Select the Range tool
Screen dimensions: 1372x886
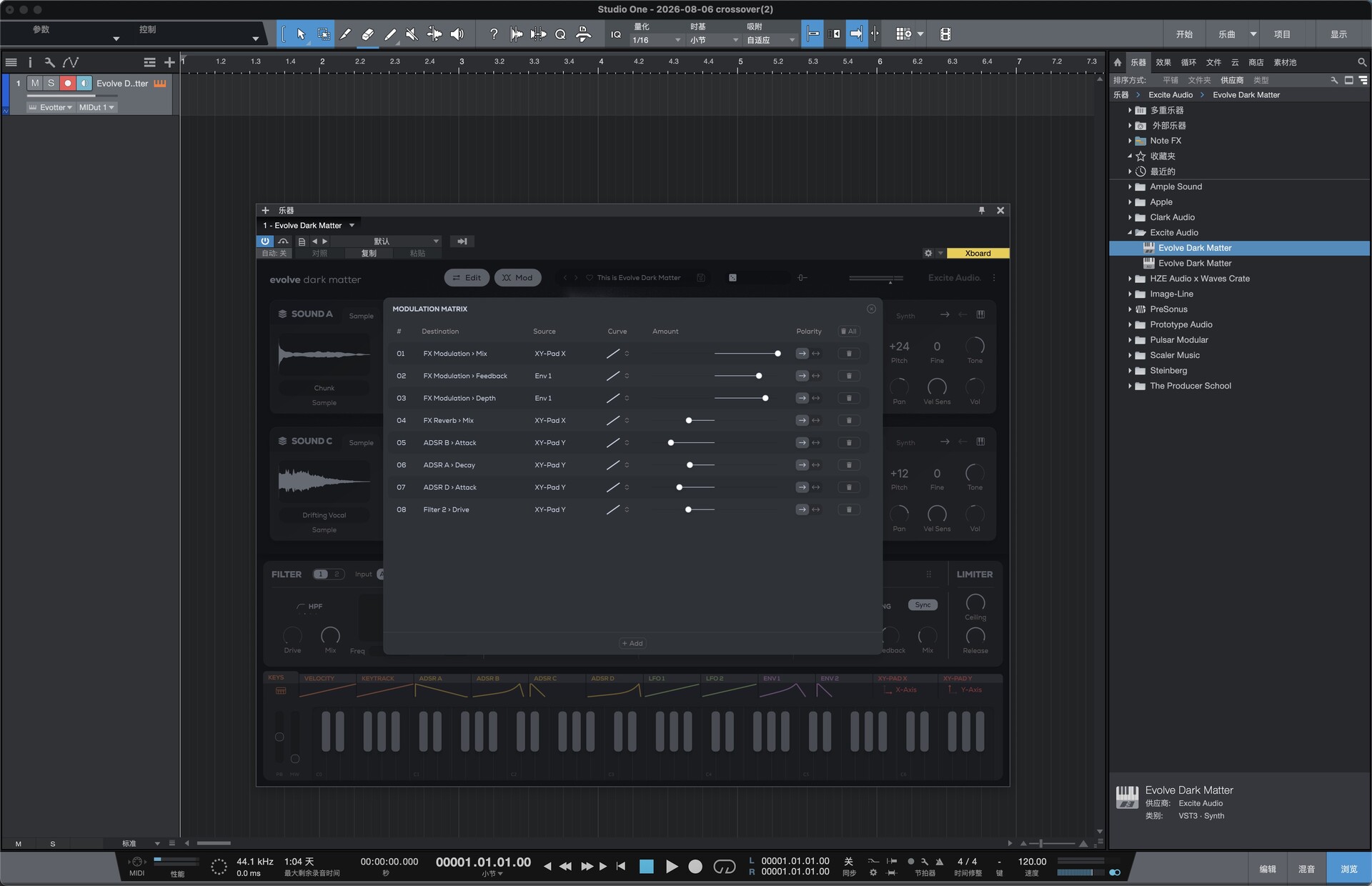[x=324, y=34]
